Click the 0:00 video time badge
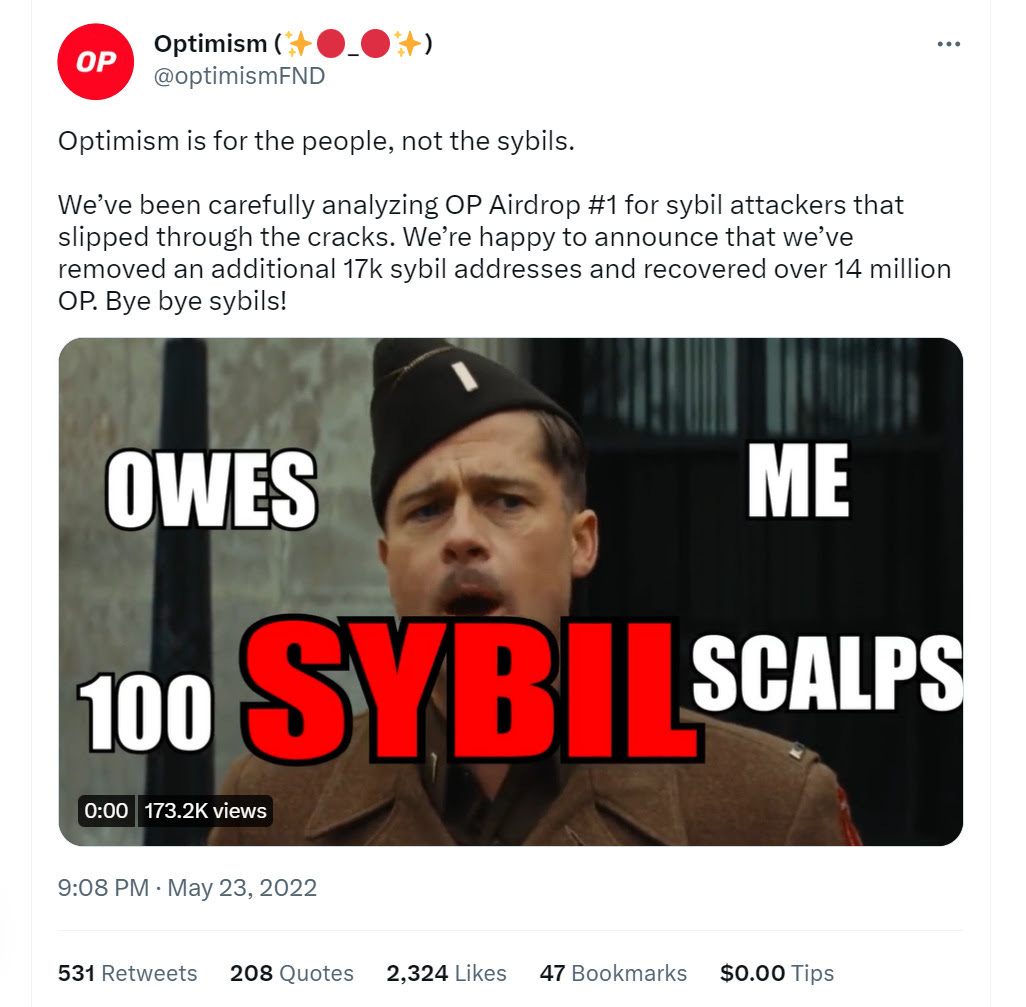The width and height of the screenshot is (1026, 1007). pyautogui.click(x=106, y=811)
